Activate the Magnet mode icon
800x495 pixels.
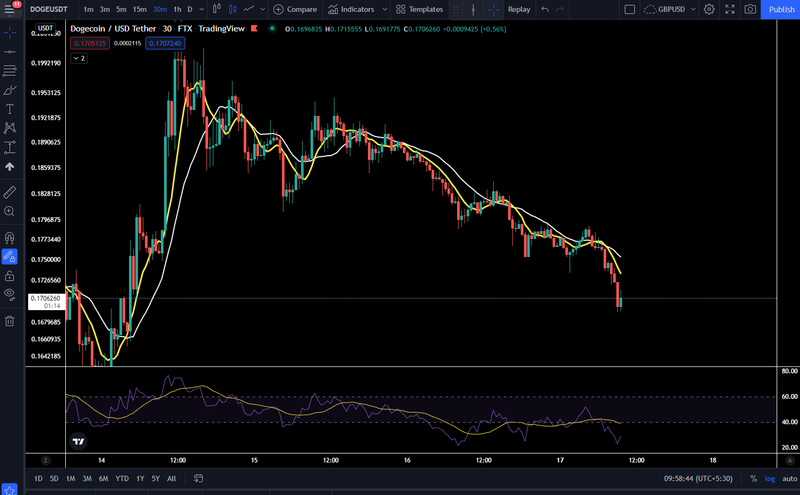pos(9,237)
